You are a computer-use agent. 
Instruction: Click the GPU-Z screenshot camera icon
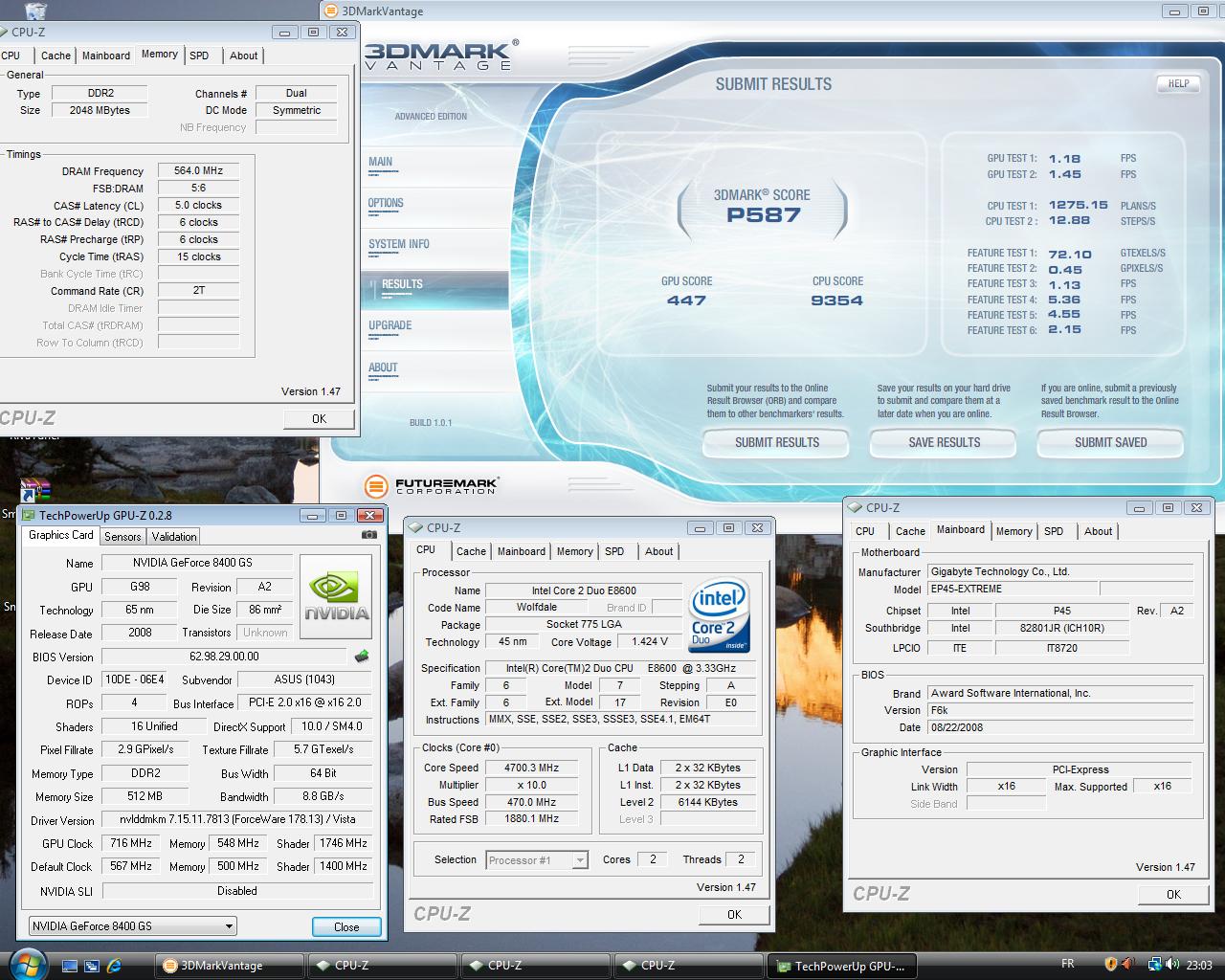(369, 535)
